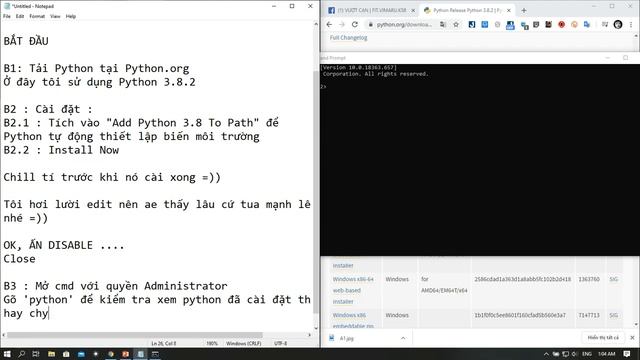Image resolution: width=640 pixels, height=360 pixels.
Task: Open the Chrome profile avatar
Action: (x=618, y=24)
